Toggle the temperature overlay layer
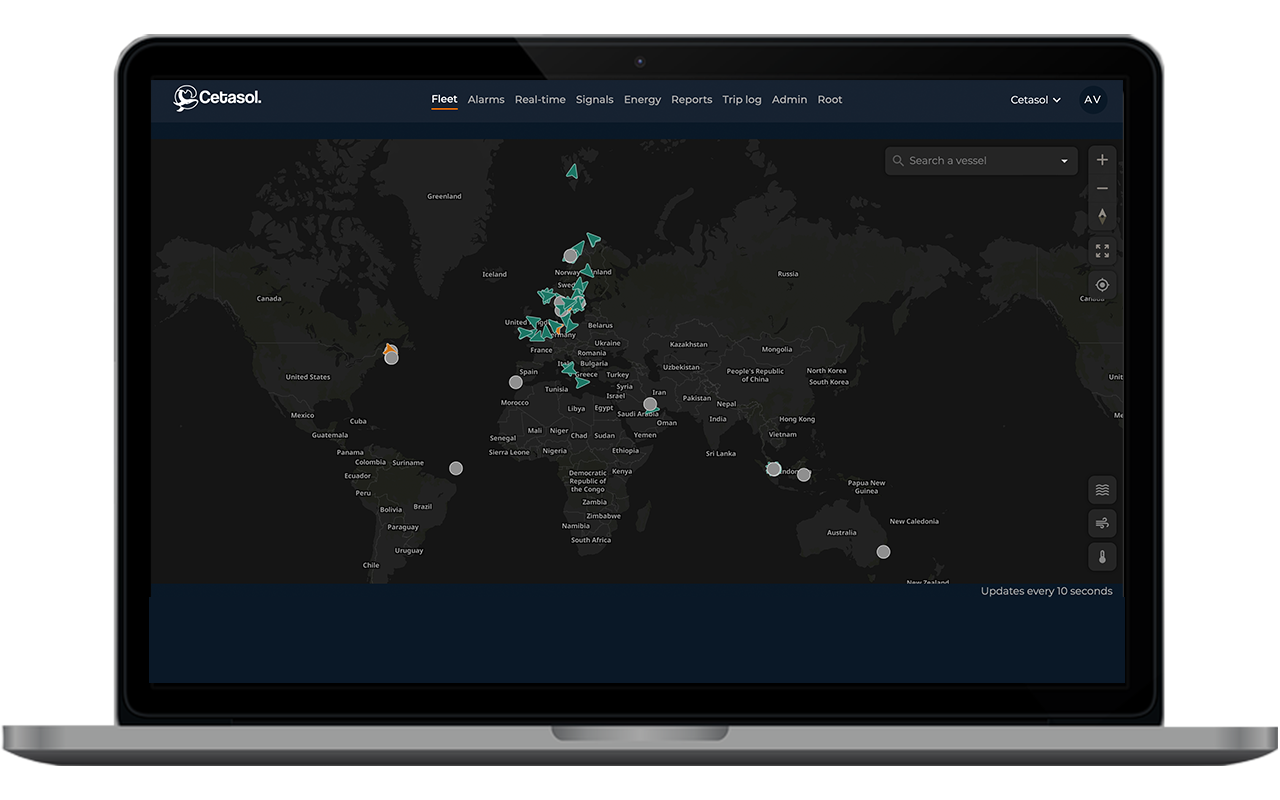1280x800 pixels. coord(1102,557)
